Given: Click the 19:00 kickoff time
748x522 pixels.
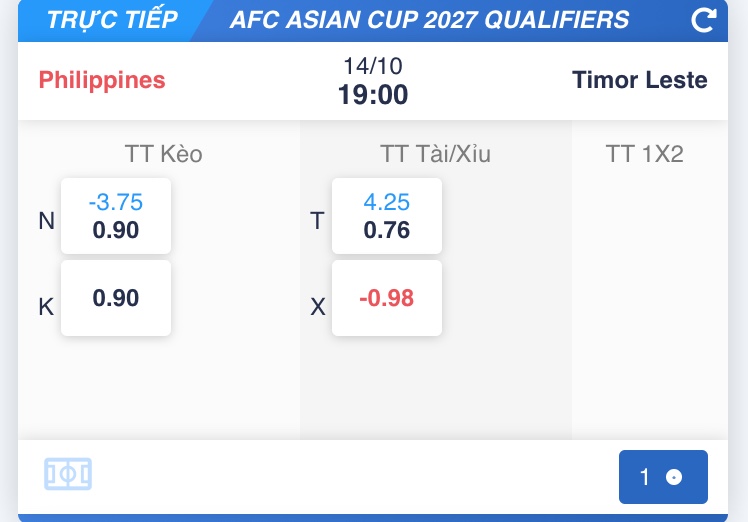Looking at the screenshot, I should 373,95.
